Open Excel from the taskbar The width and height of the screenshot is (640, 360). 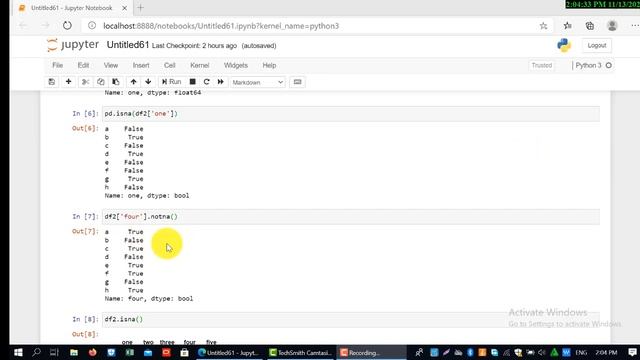130,352
